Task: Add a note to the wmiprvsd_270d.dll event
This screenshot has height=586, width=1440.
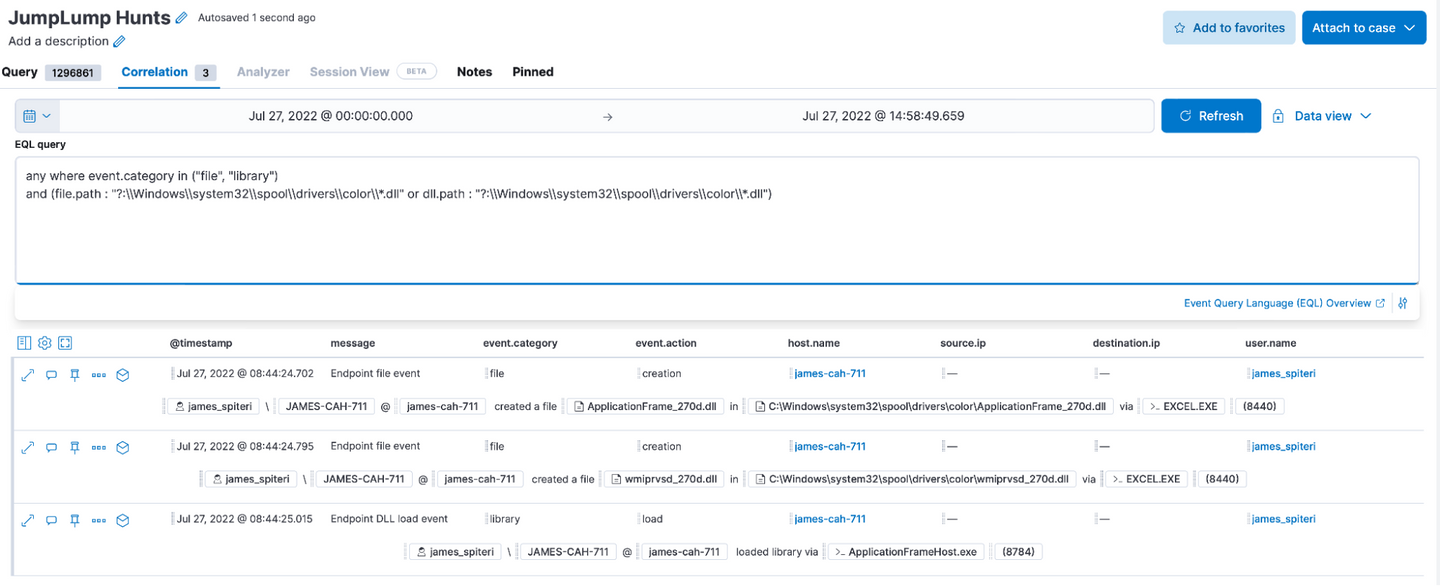Action: [x=51, y=448]
